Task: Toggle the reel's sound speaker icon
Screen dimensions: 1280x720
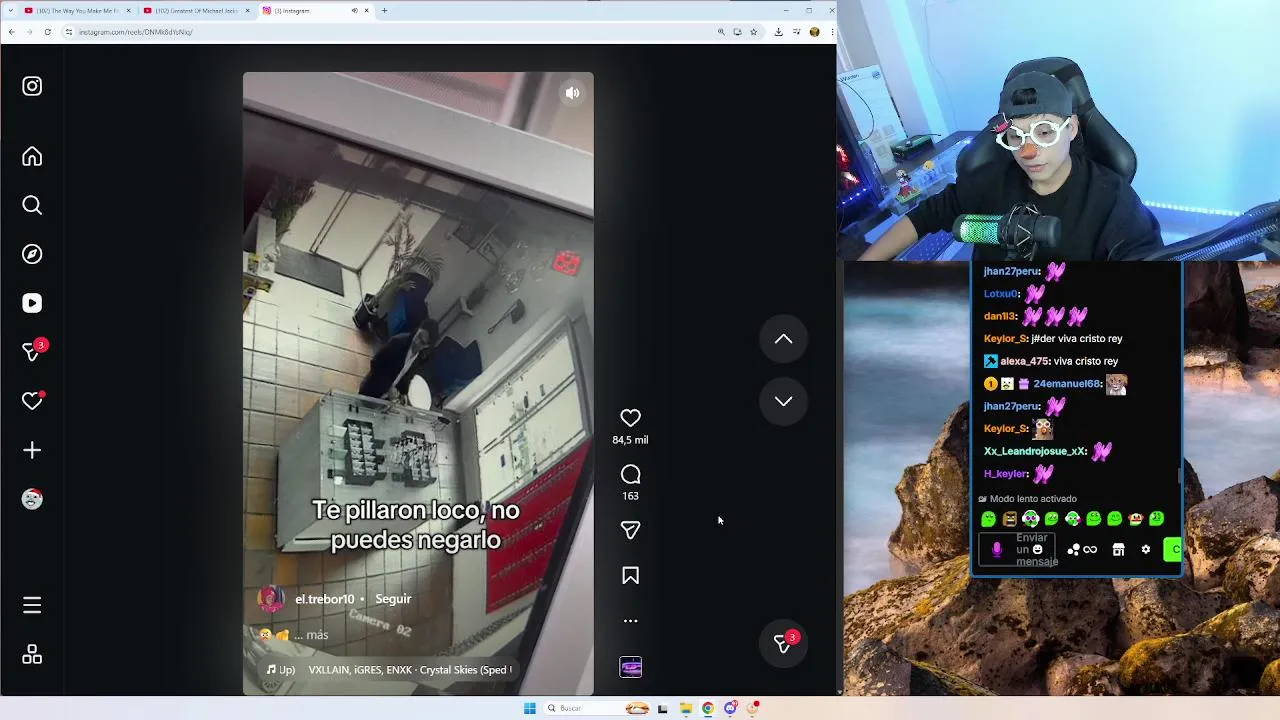Action: click(572, 93)
